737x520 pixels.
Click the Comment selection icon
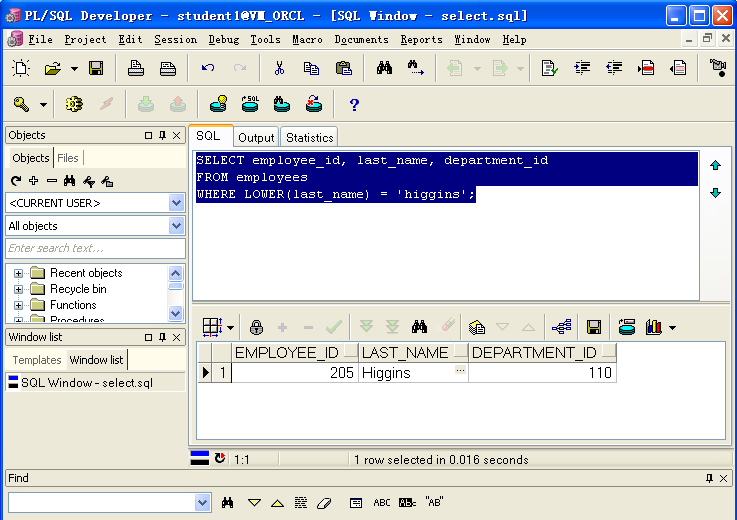tap(646, 68)
